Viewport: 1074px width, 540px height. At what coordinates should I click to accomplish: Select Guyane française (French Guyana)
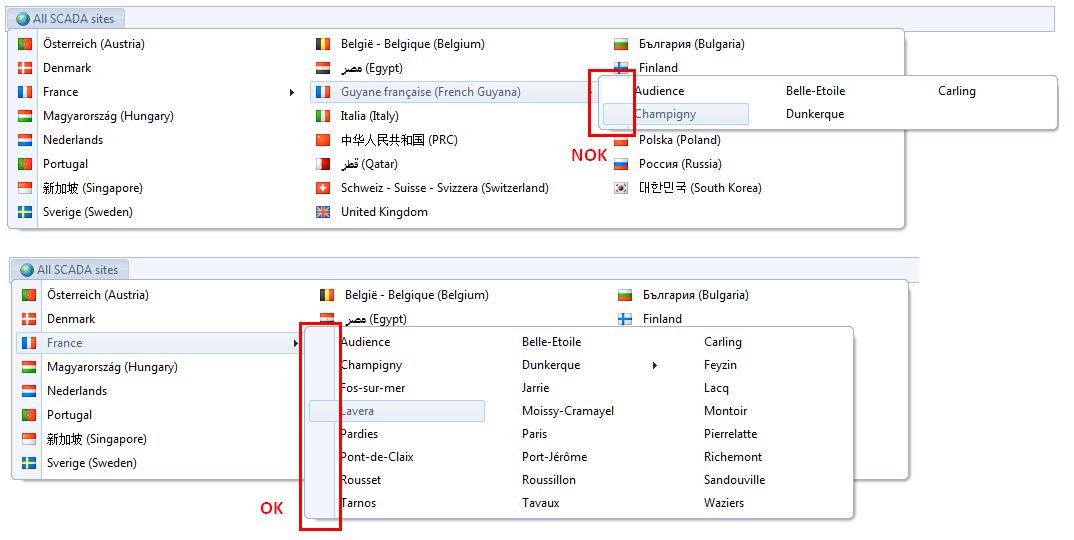(x=430, y=92)
